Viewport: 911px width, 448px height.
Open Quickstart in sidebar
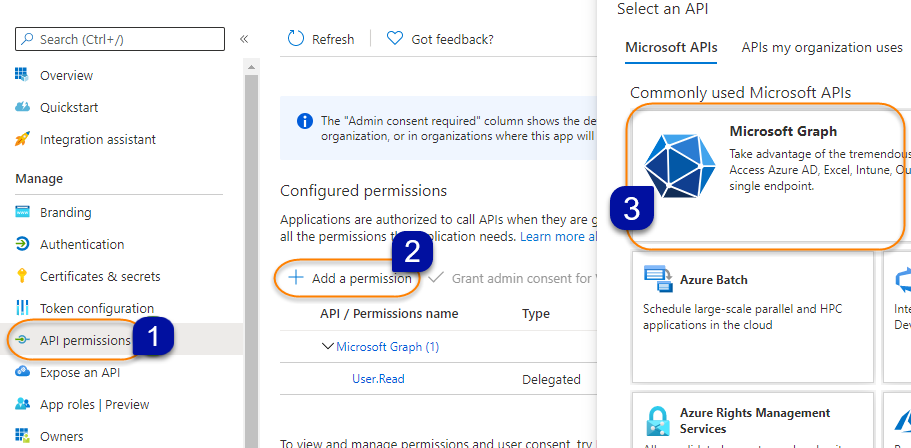69,107
